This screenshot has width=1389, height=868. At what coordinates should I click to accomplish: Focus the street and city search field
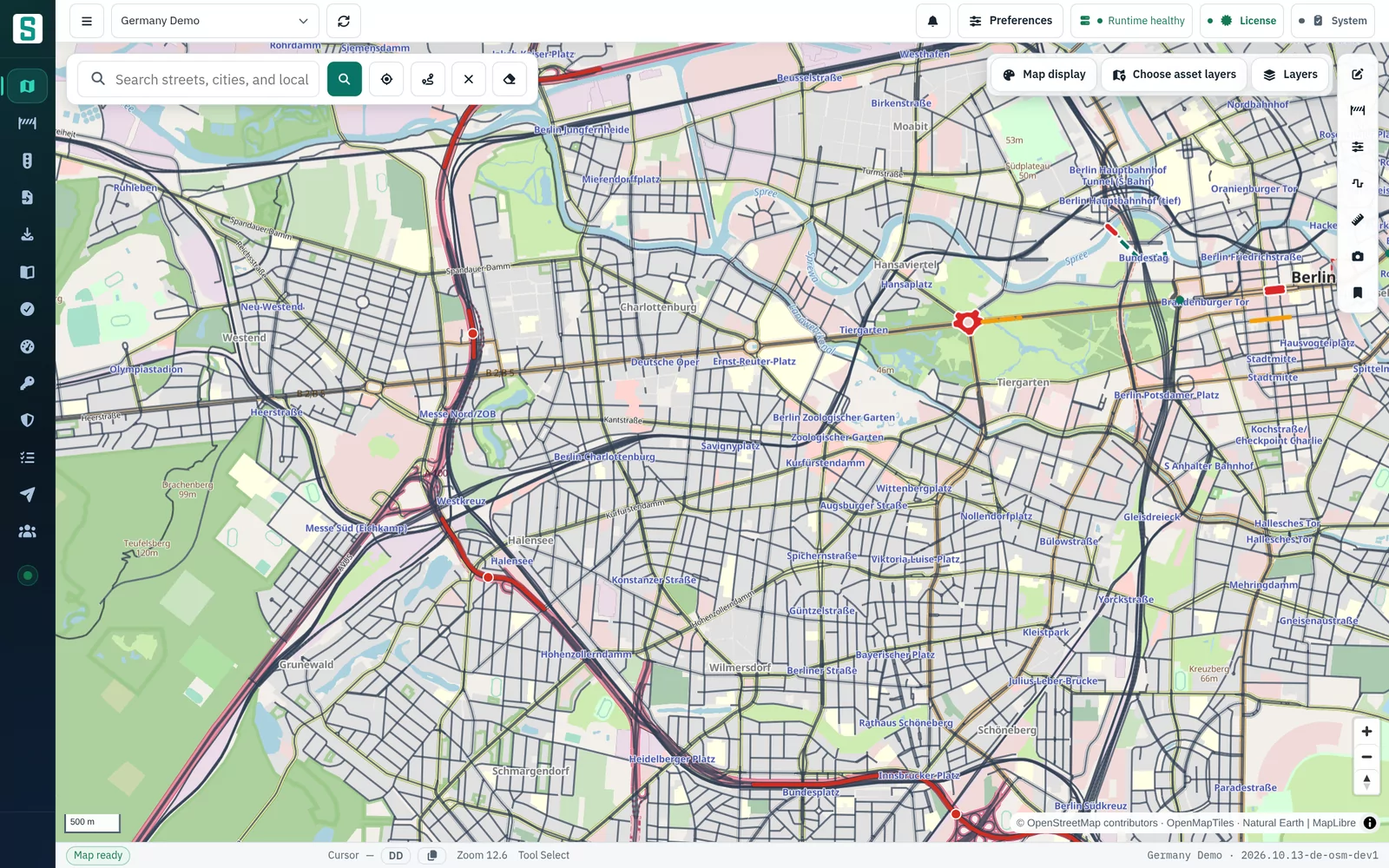[199, 79]
